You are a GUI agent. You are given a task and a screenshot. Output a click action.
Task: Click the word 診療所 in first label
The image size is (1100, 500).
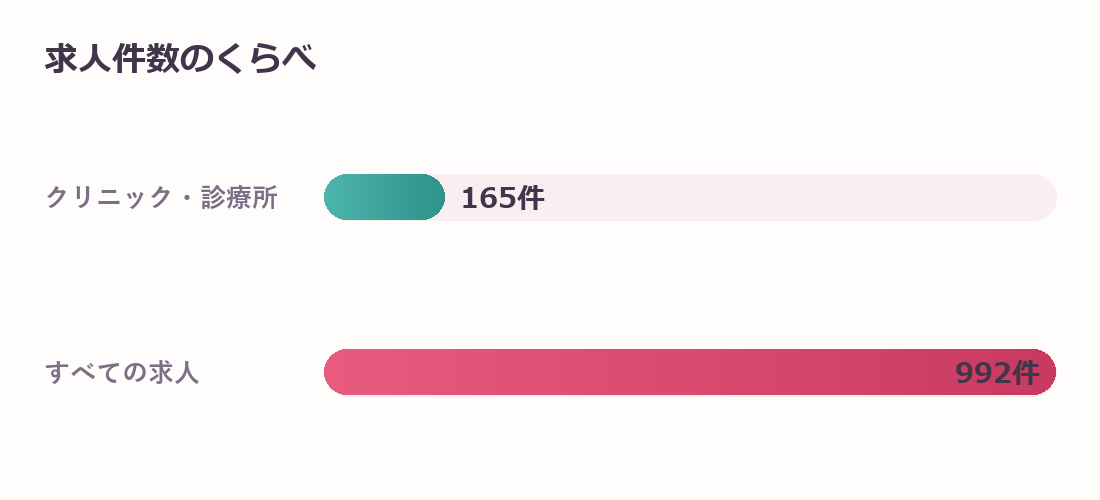click(x=240, y=198)
